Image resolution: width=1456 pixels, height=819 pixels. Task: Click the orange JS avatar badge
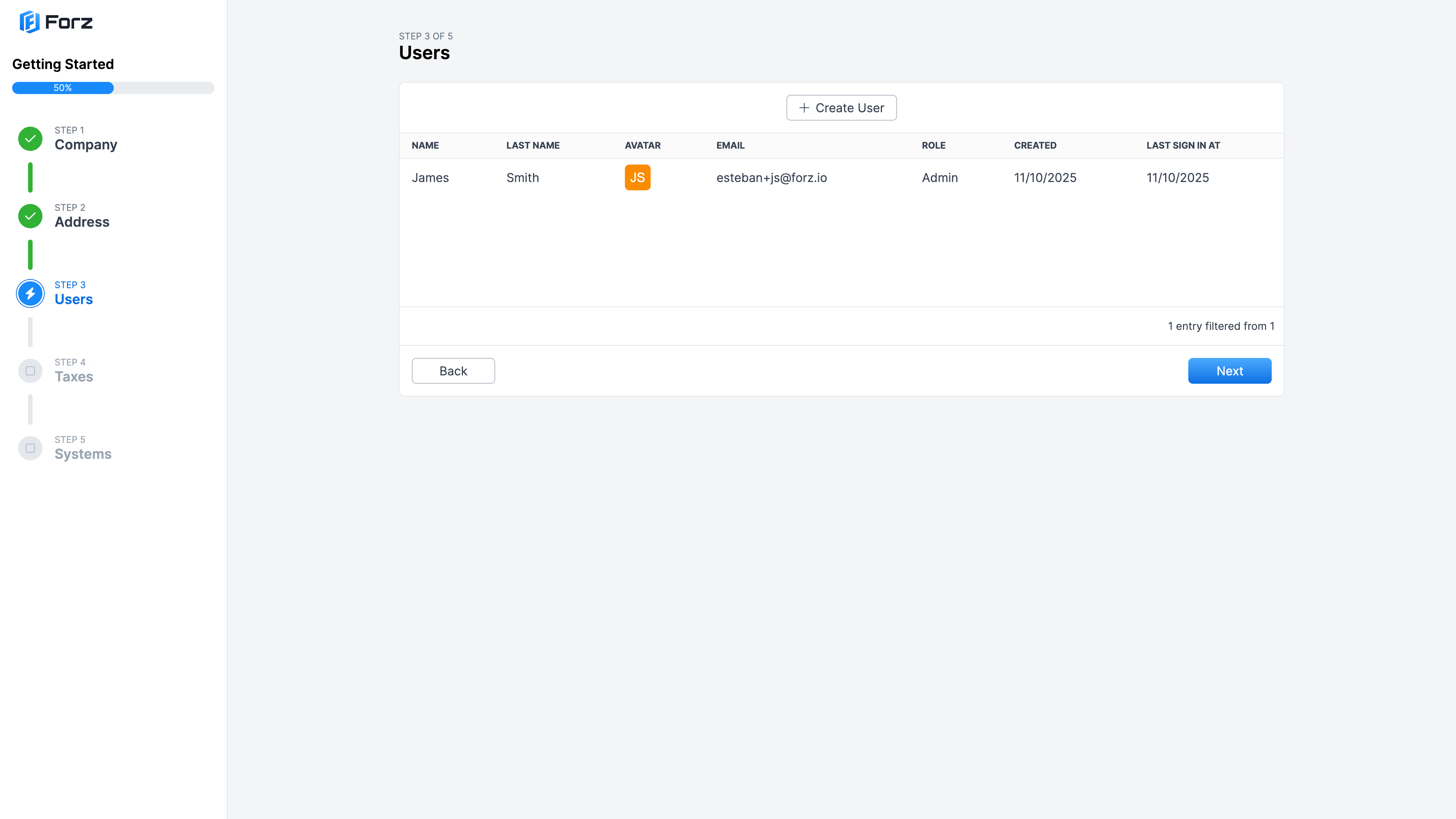[x=637, y=177]
